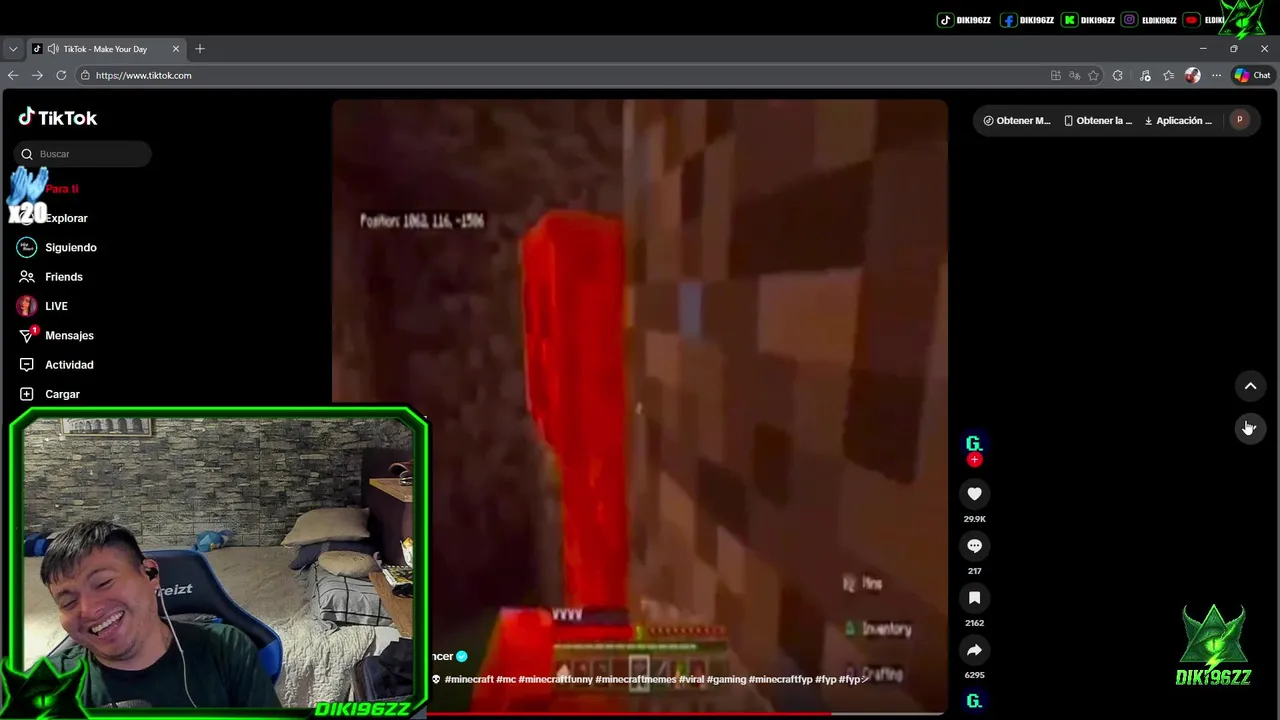Open a new browser tab

coord(200,49)
